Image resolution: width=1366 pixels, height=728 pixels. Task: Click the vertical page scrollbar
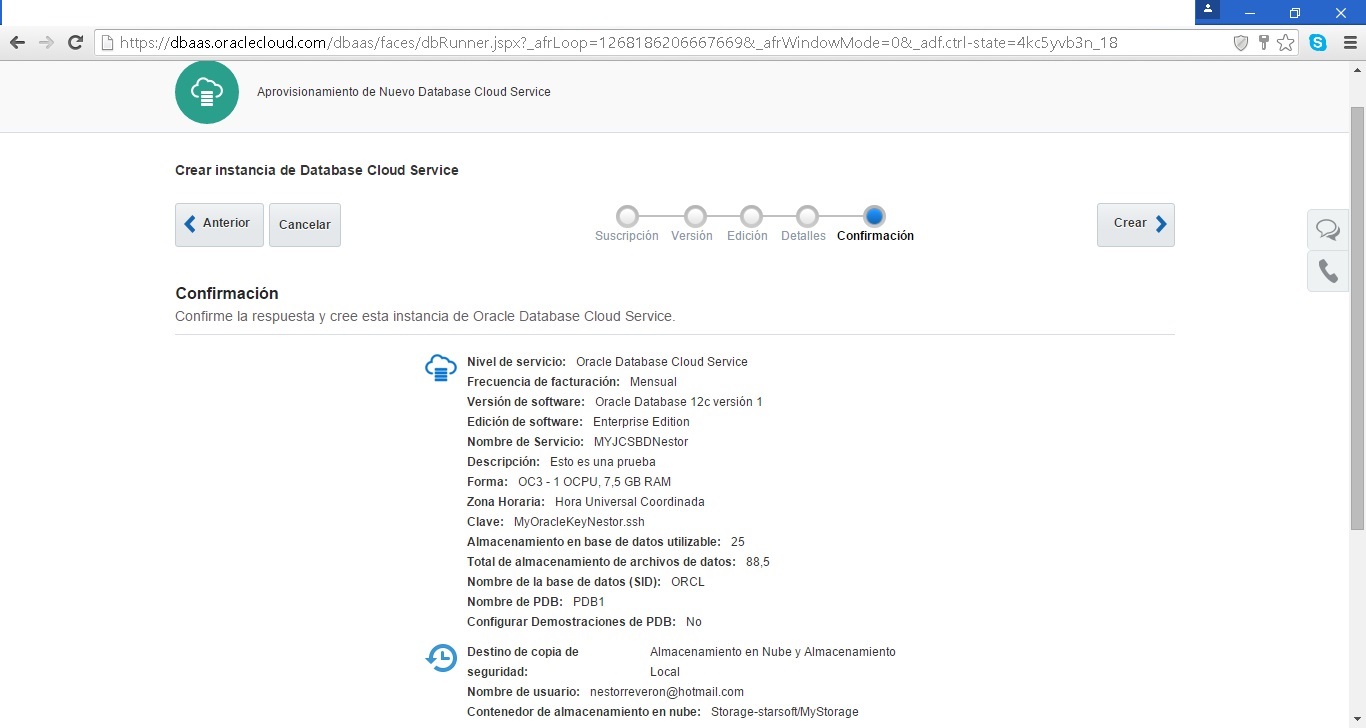tap(1357, 320)
